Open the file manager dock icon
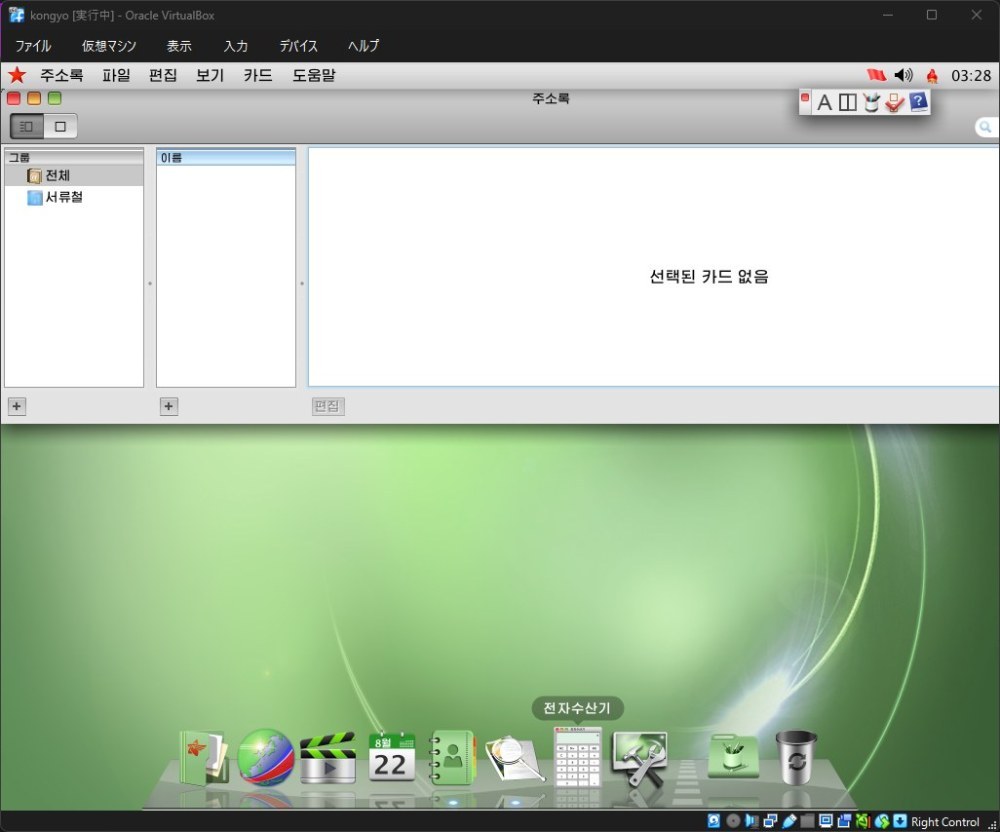This screenshot has width=1000, height=832. coord(204,758)
